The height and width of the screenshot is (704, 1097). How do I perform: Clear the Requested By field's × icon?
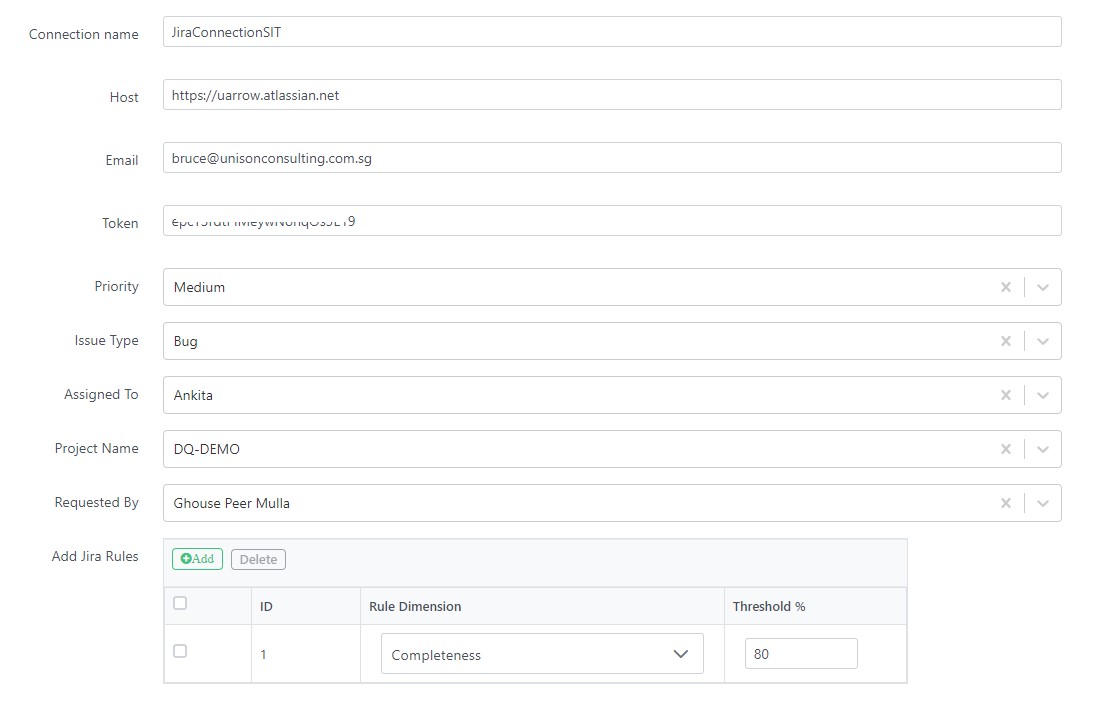coord(1006,503)
